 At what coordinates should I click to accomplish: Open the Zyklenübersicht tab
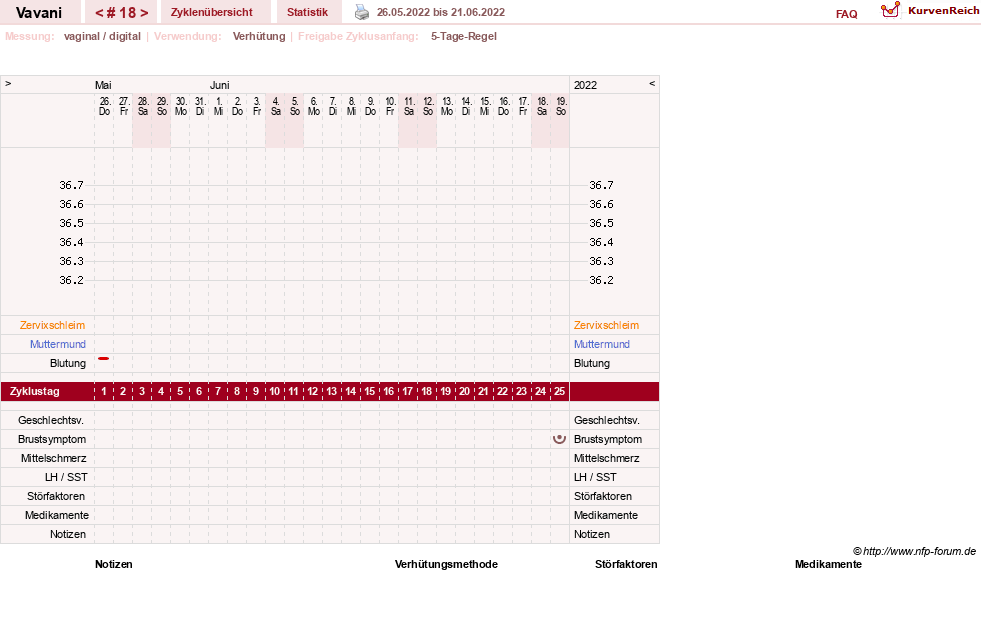(211, 12)
